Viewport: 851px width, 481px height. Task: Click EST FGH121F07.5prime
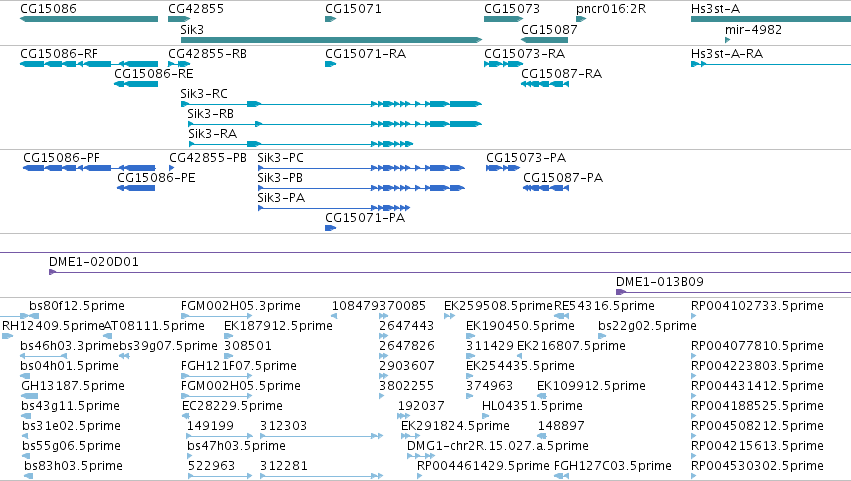tap(239, 366)
